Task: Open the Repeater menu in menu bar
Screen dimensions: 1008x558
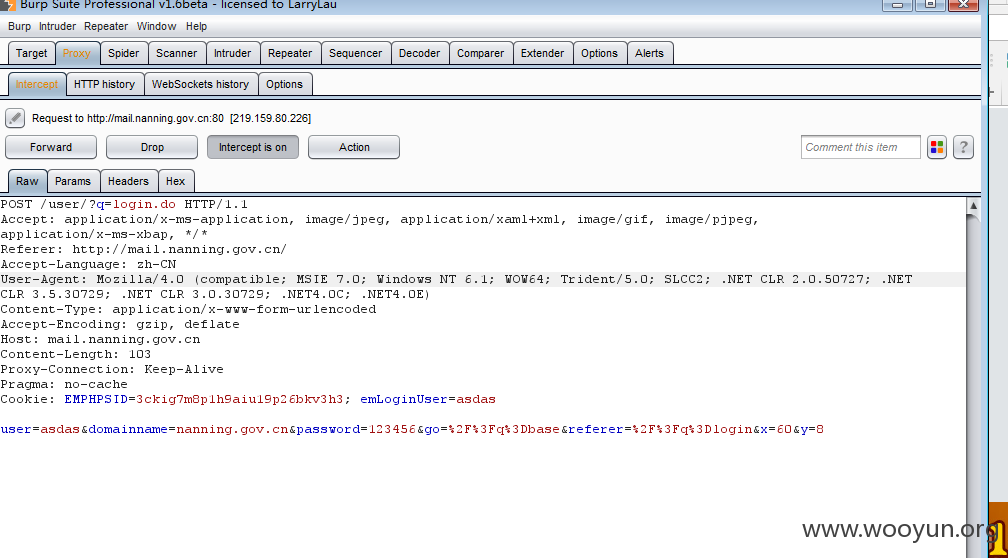Action: point(106,26)
